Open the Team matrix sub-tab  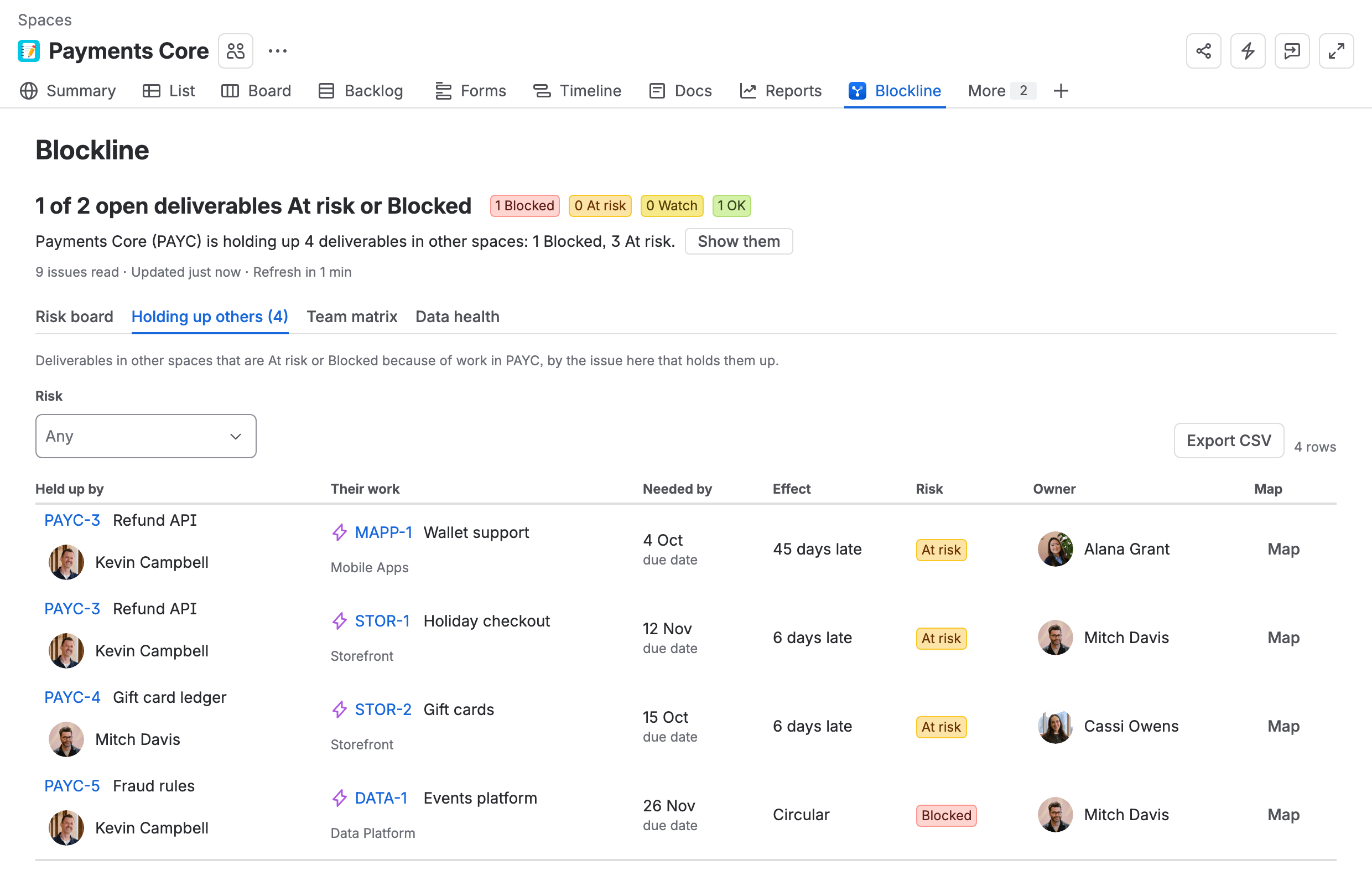coord(352,317)
